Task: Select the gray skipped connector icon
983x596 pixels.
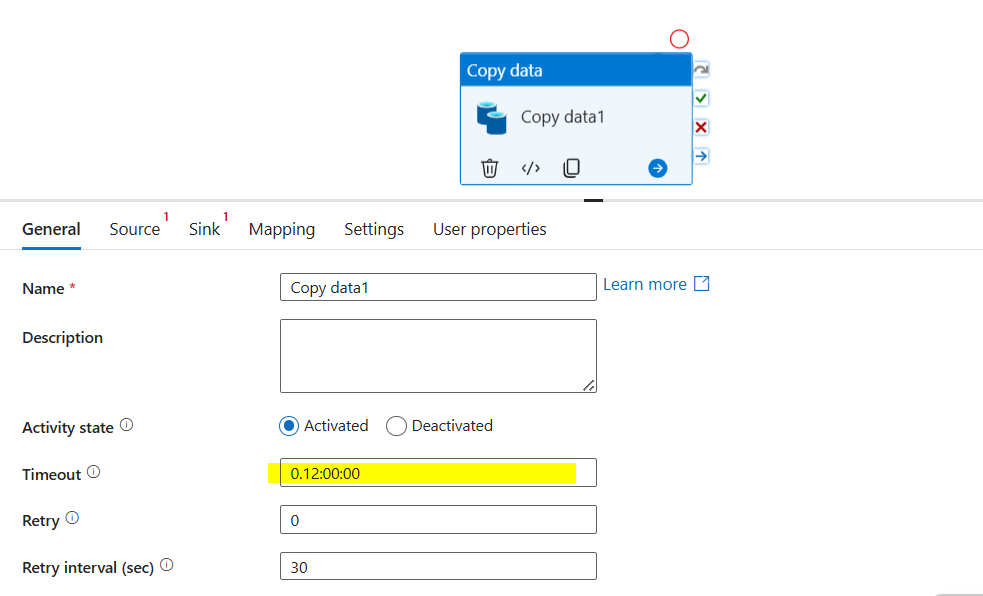Action: coord(701,70)
